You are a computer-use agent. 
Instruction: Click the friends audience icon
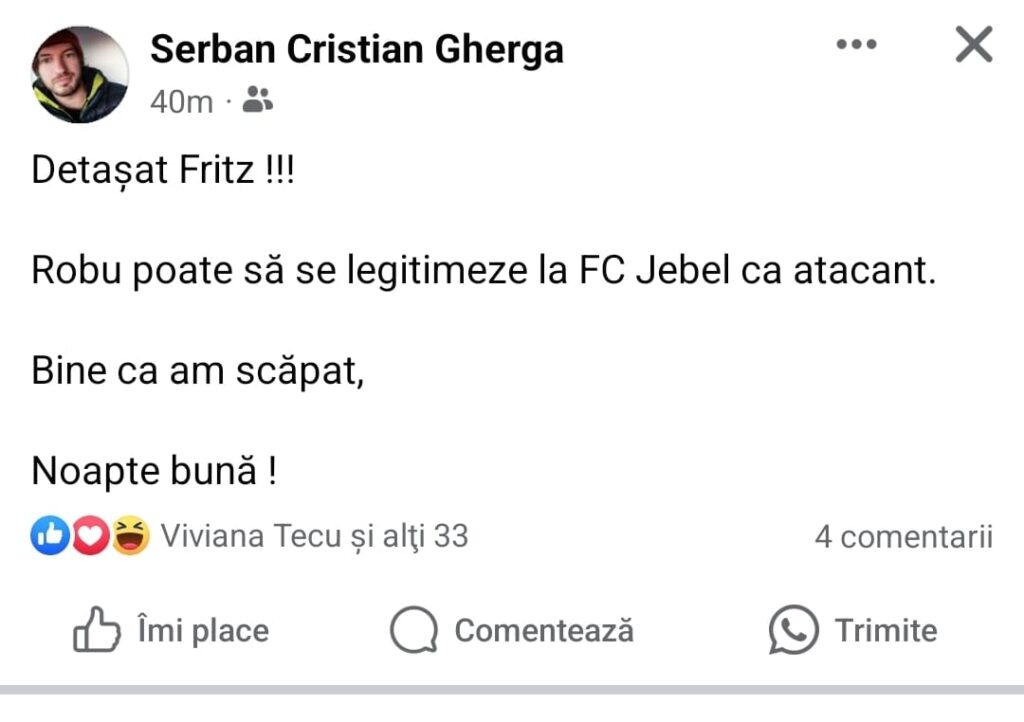pos(257,99)
